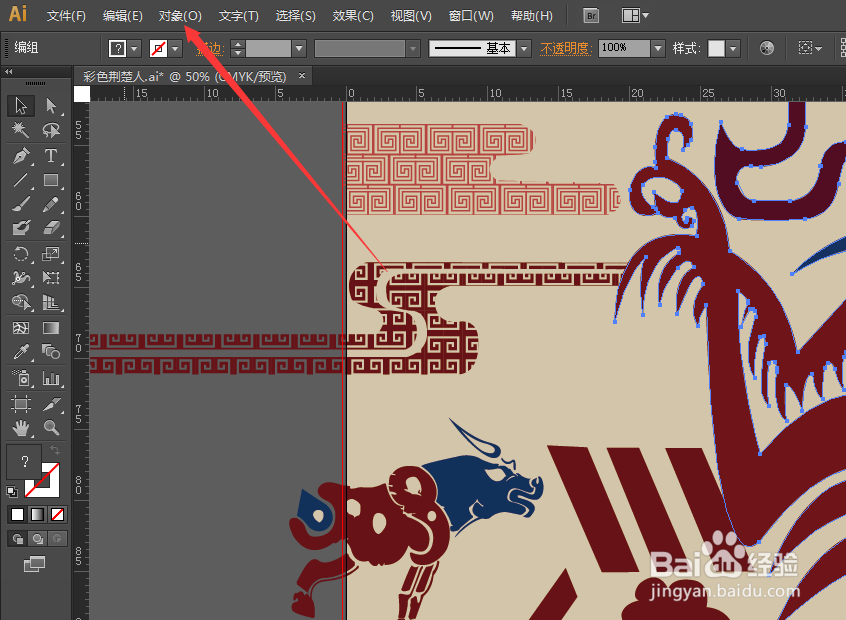Pick the Width (warp) tool
The image size is (846, 620).
pyautogui.click(x=21, y=277)
